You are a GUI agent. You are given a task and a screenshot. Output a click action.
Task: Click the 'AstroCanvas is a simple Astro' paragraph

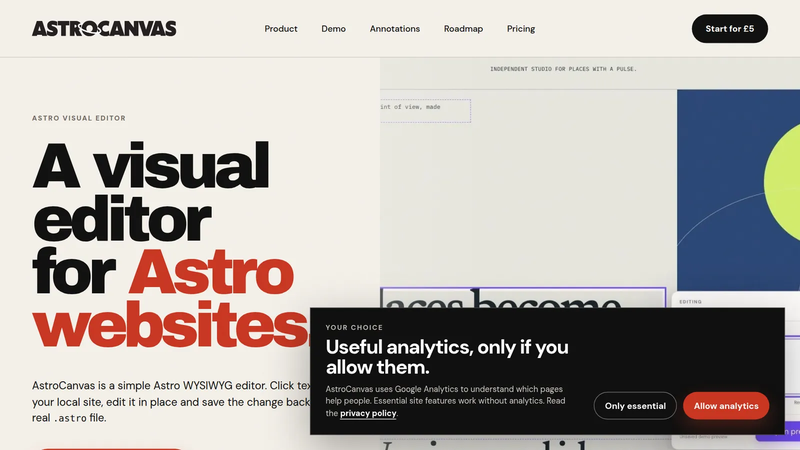coord(171,402)
